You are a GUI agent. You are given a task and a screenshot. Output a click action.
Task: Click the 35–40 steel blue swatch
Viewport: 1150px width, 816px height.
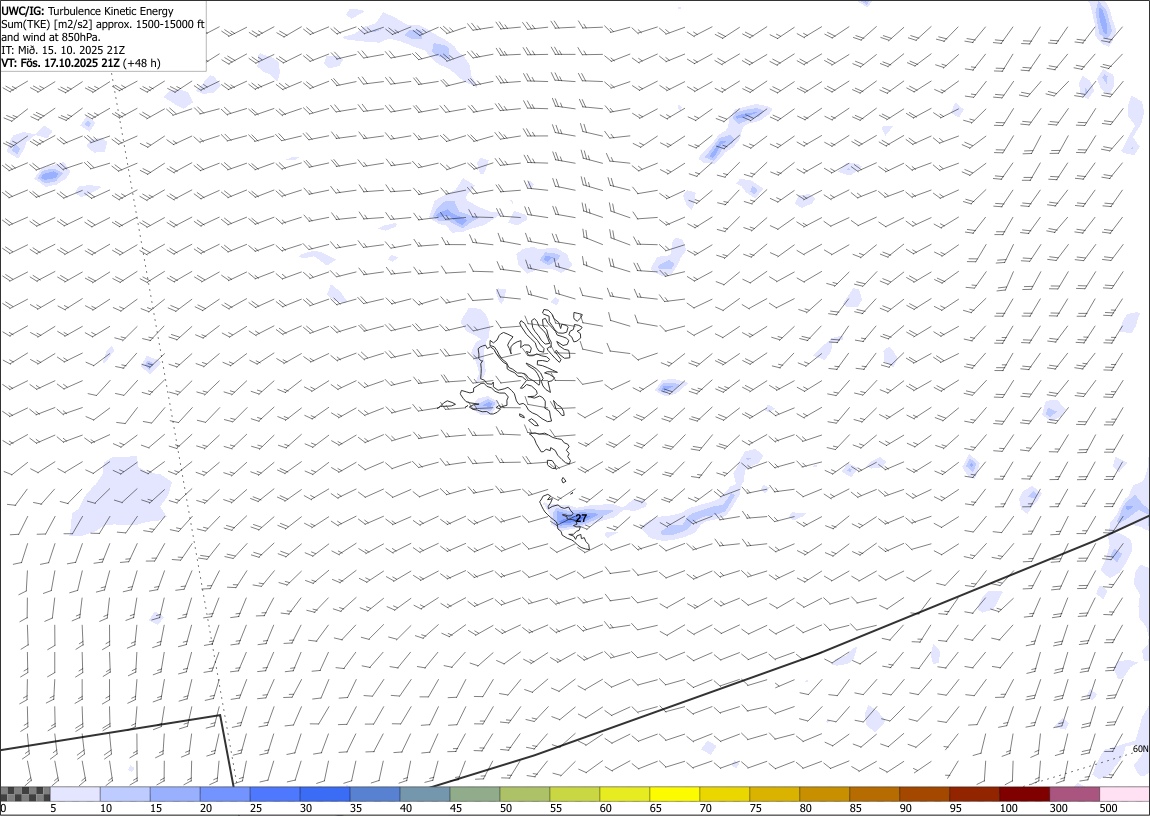pos(375,794)
